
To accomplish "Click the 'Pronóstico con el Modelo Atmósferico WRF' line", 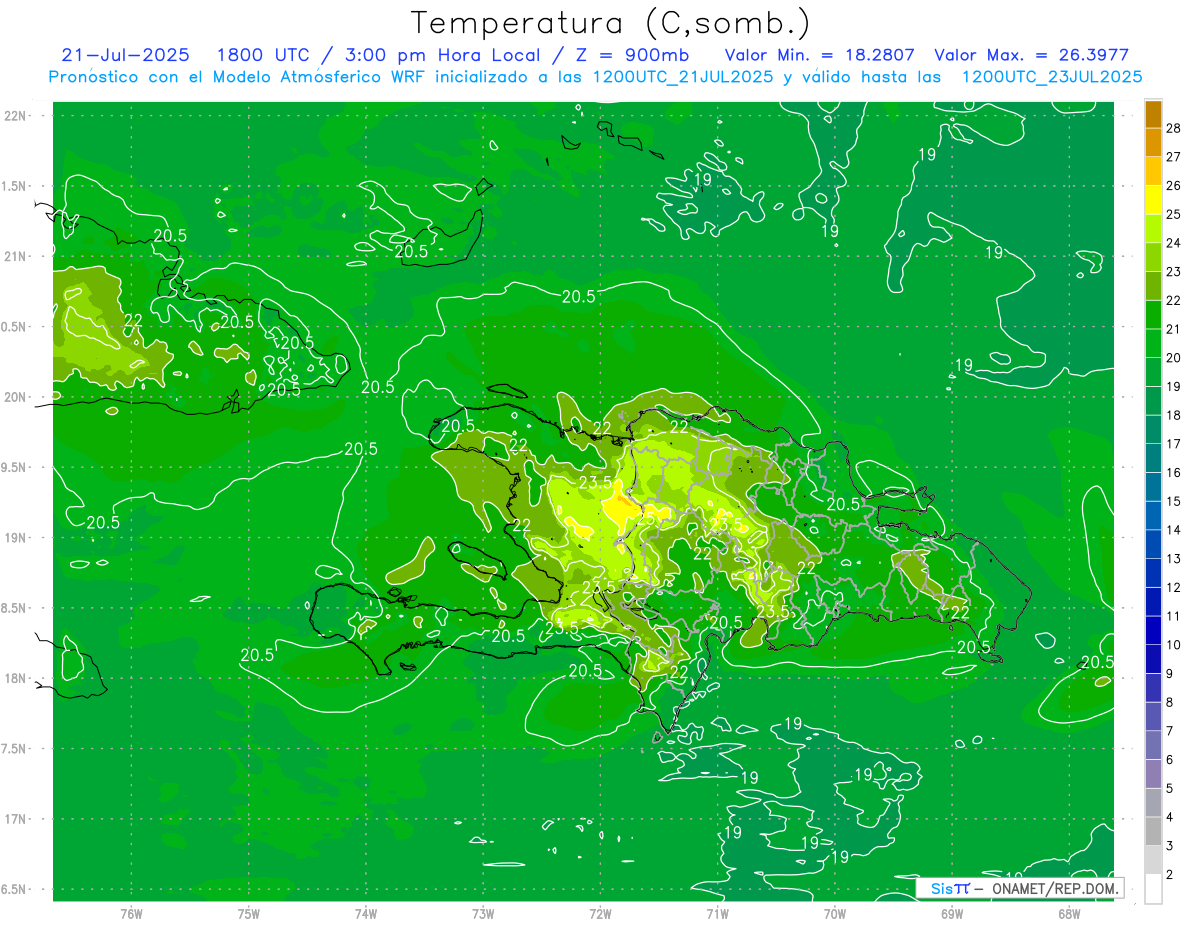I will point(237,76).
